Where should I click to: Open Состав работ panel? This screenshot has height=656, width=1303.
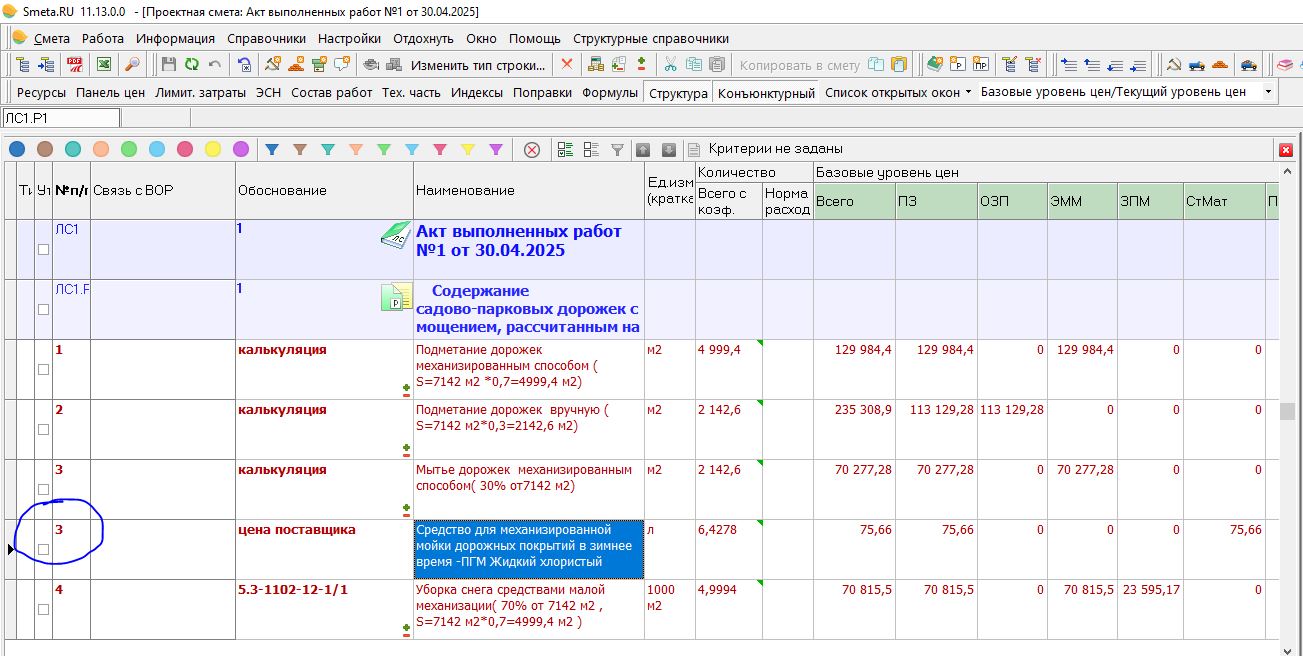click(332, 92)
